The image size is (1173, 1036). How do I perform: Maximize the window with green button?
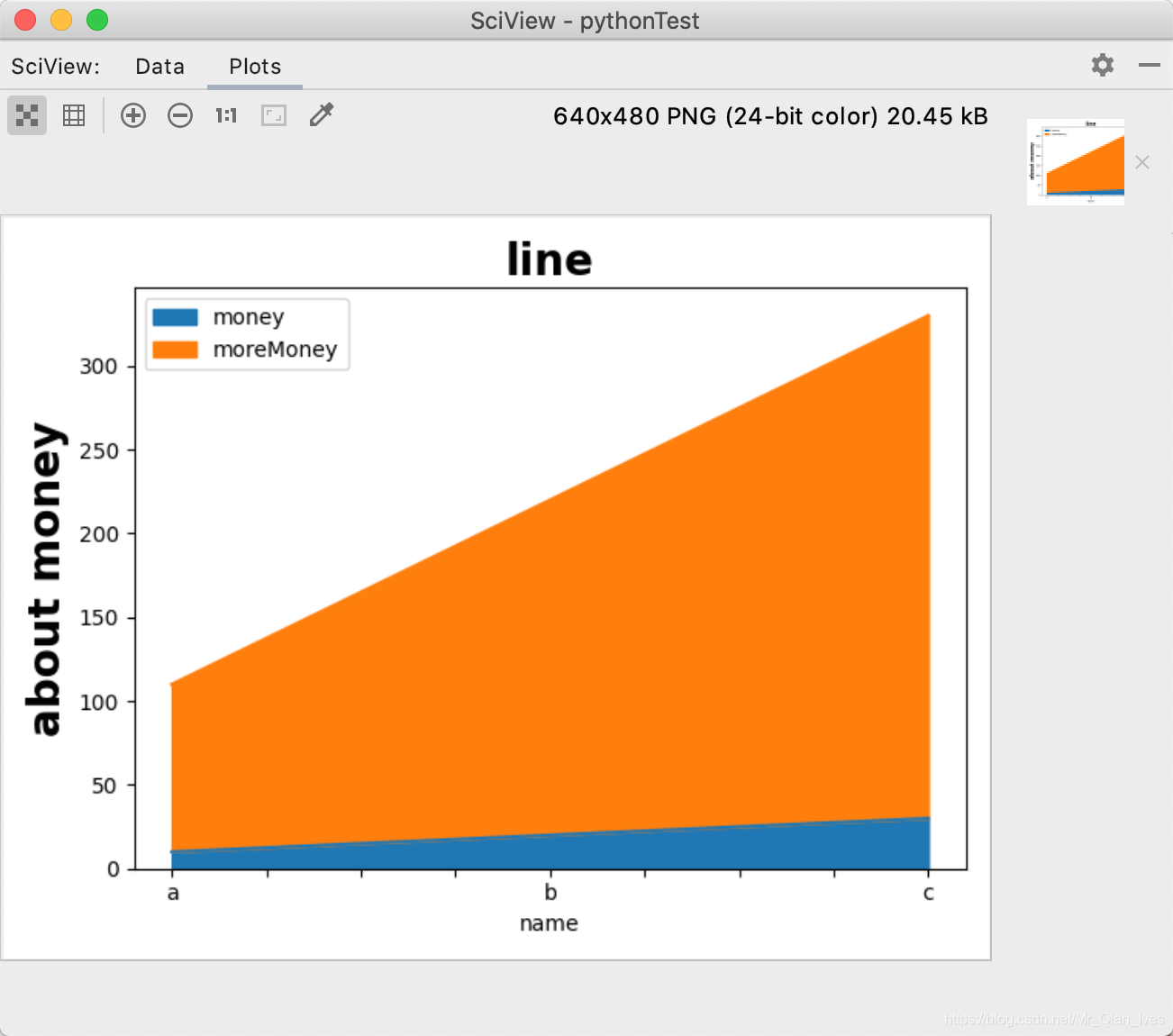(x=97, y=20)
